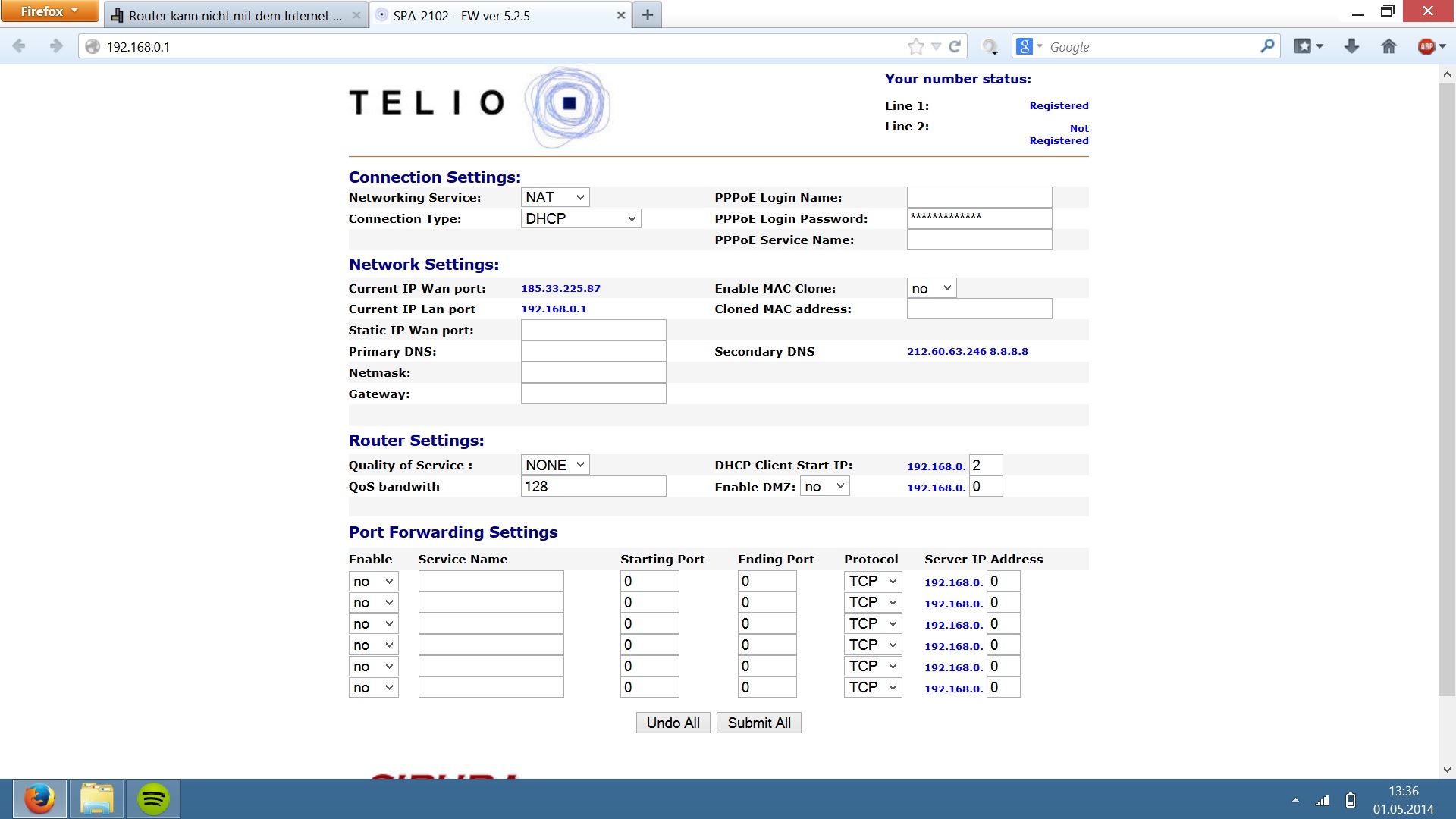Click the vertical scrollbar thumb
Image resolution: width=1456 pixels, height=819 pixels.
tap(1447, 389)
